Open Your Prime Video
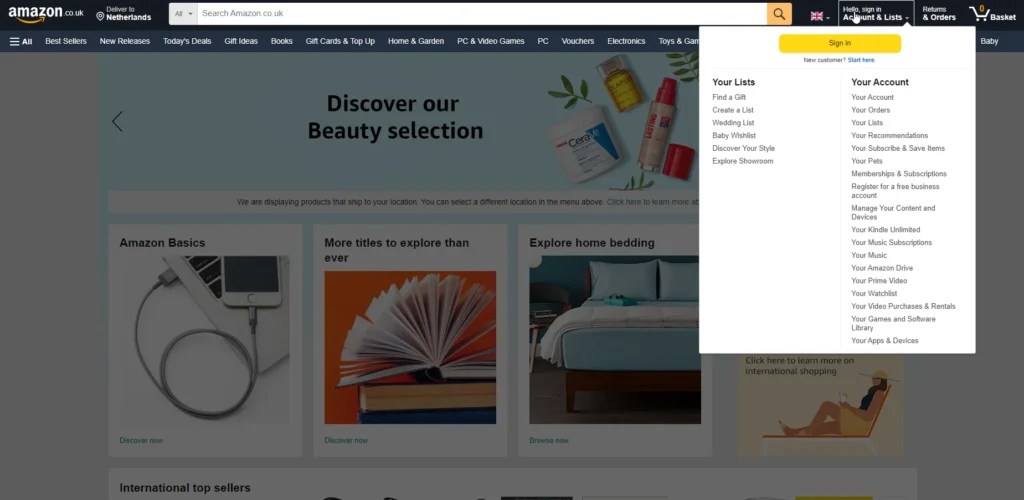The height and width of the screenshot is (500, 1024). point(879,281)
